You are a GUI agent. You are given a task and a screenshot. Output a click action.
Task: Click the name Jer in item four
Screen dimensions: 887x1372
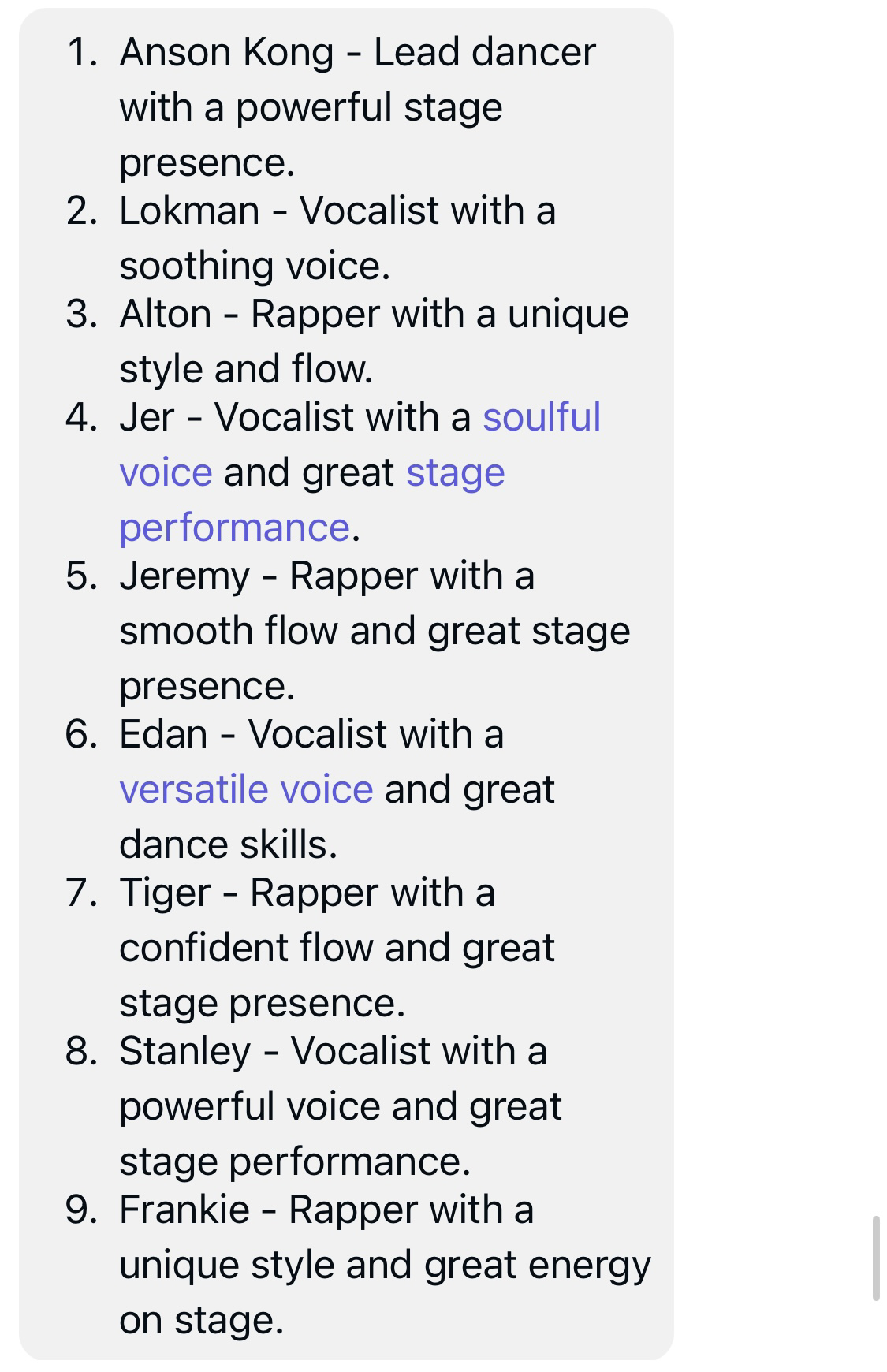pos(147,417)
